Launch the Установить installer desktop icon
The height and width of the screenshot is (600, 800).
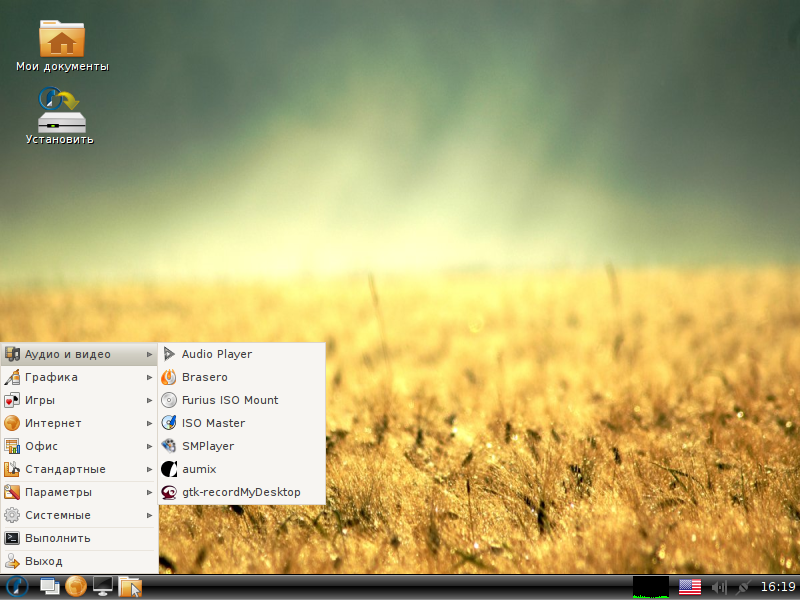pos(62,109)
